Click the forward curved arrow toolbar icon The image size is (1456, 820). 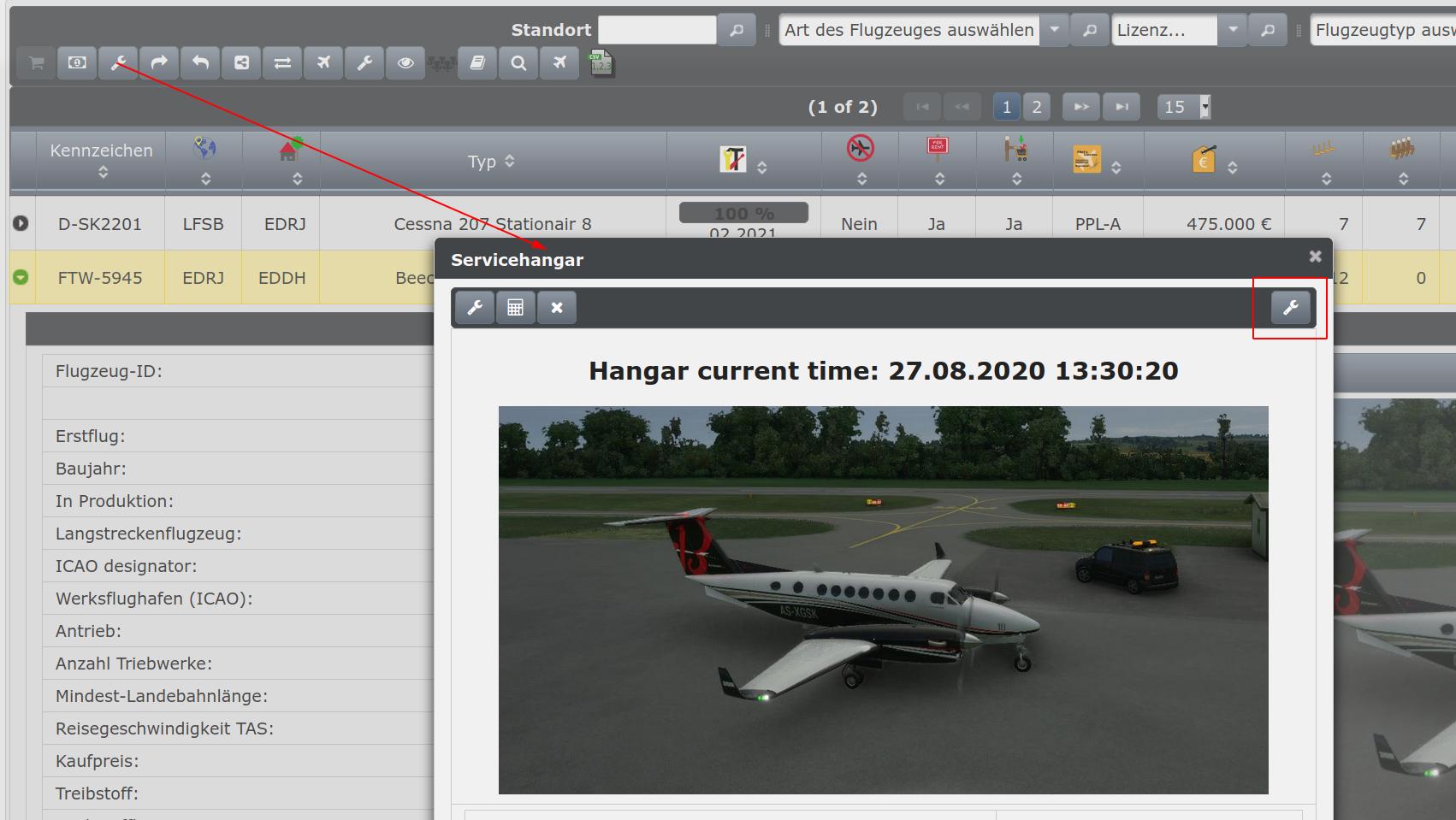point(159,63)
